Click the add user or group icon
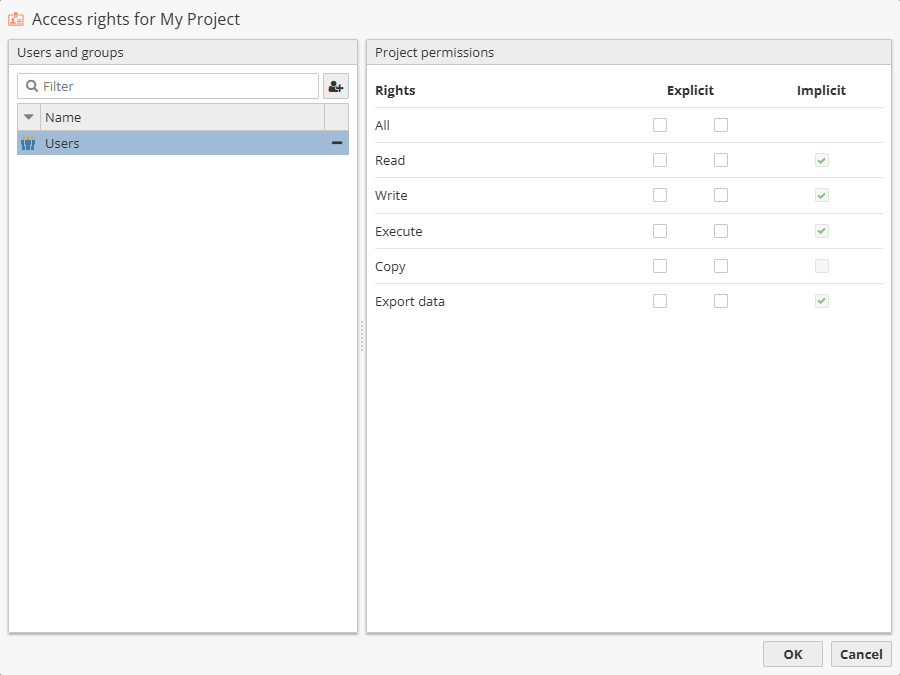 (x=336, y=86)
